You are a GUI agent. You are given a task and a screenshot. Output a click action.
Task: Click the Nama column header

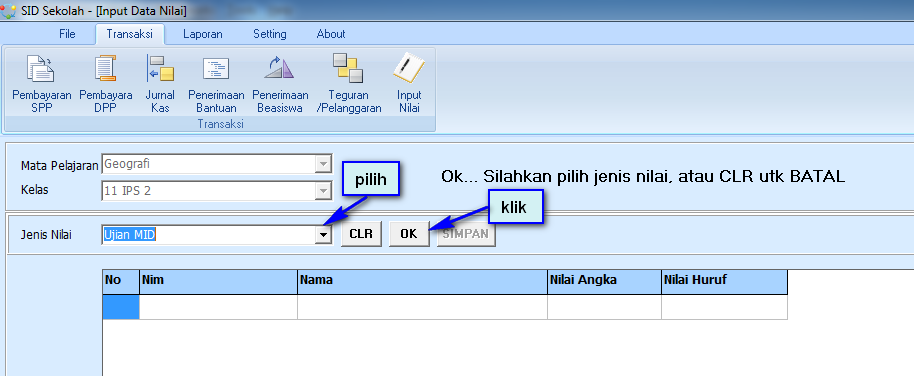pyautogui.click(x=423, y=281)
